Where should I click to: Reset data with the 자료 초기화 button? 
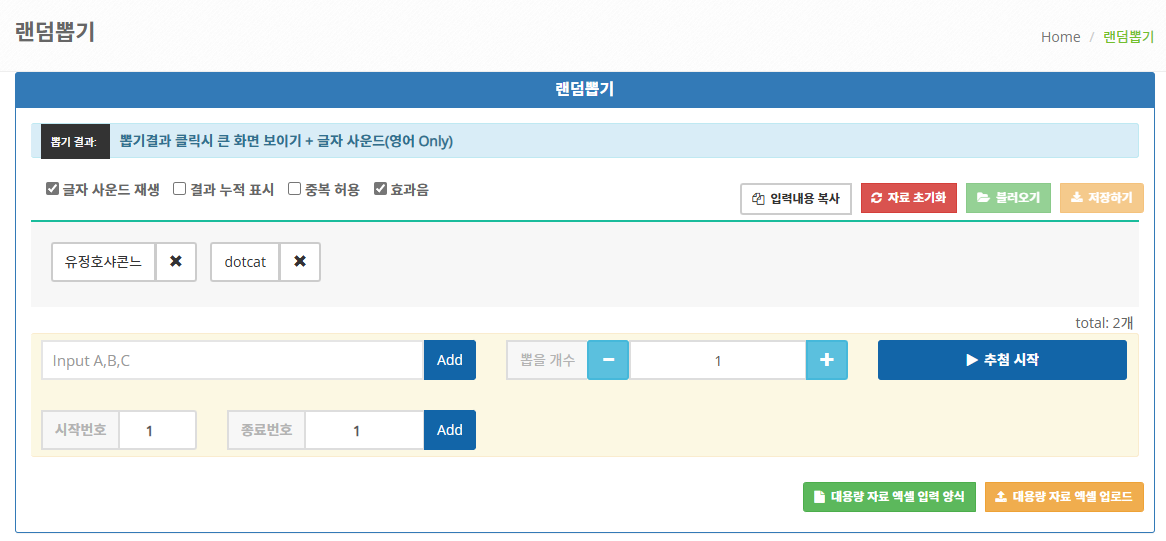point(909,198)
